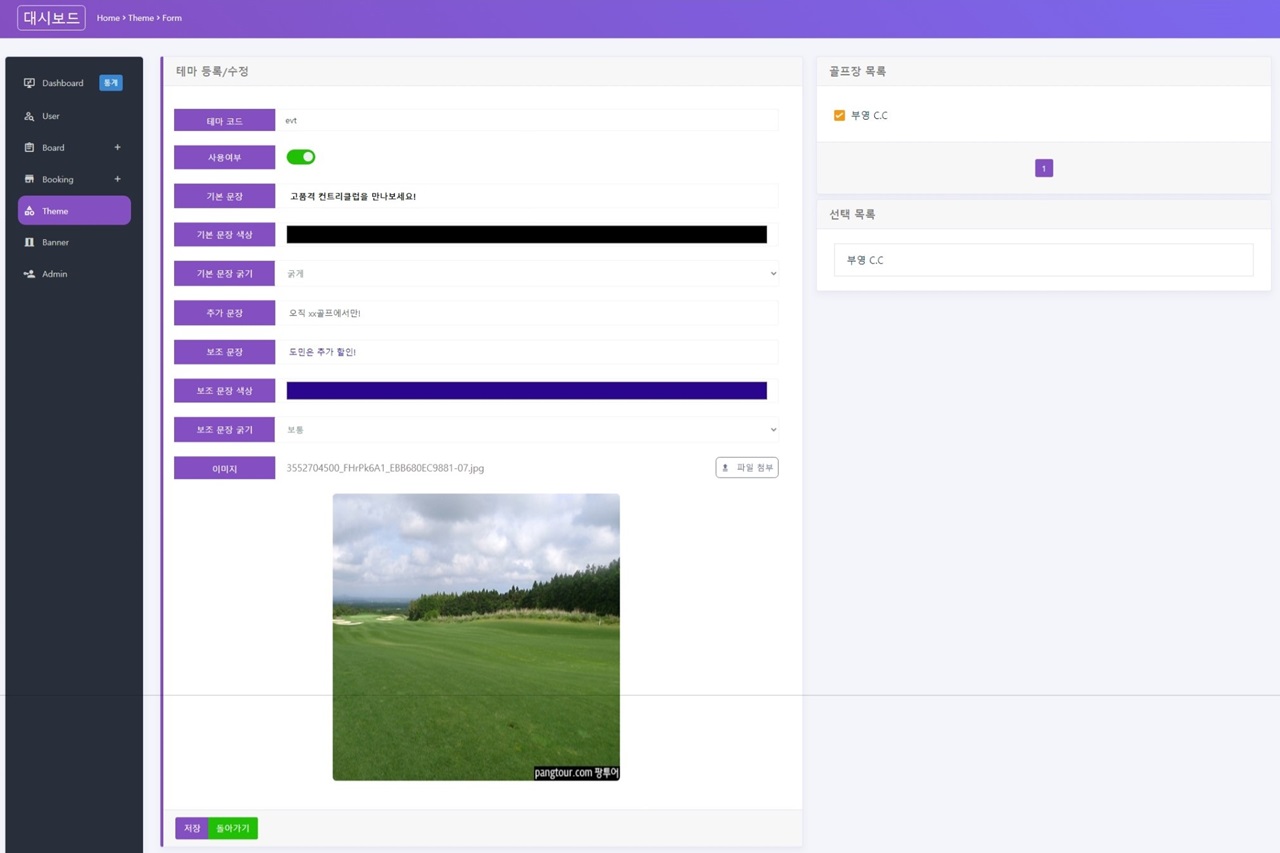This screenshot has height=853, width=1280.
Task: Click Theme in the breadcrumb
Action: 141,18
